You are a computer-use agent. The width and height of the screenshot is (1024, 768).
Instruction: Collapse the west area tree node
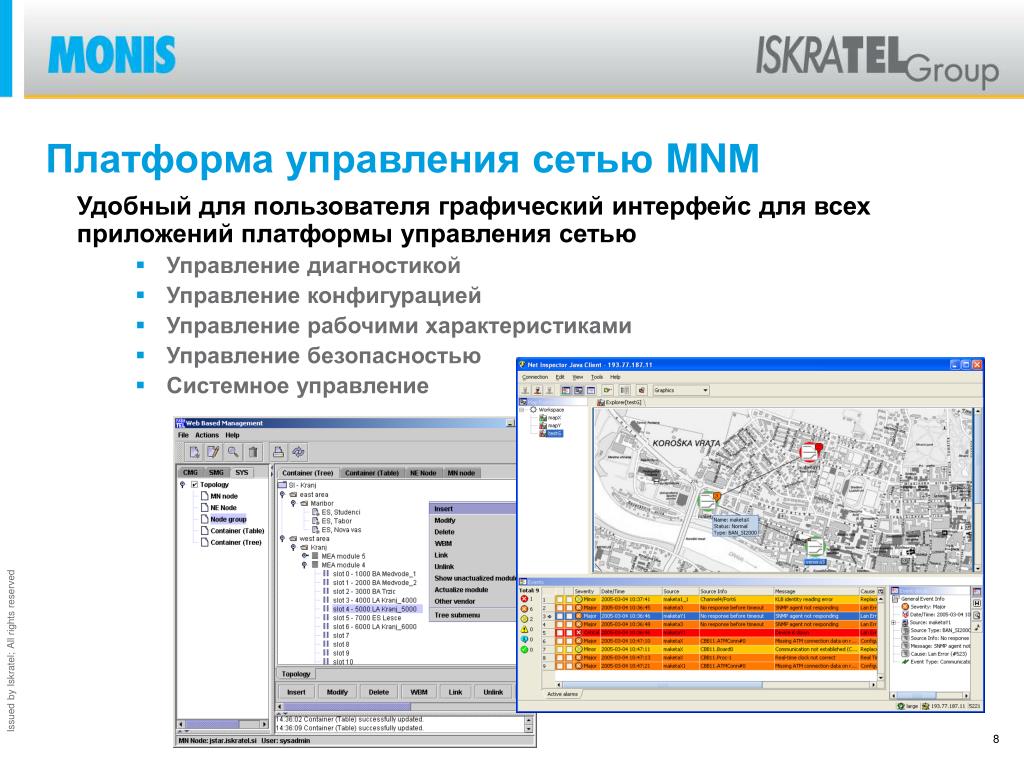click(x=283, y=539)
